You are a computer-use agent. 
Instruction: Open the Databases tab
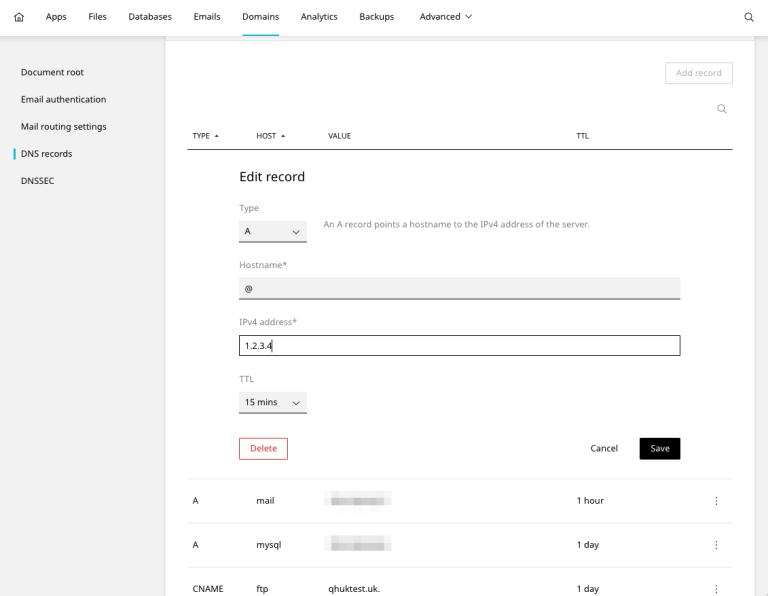(x=150, y=17)
